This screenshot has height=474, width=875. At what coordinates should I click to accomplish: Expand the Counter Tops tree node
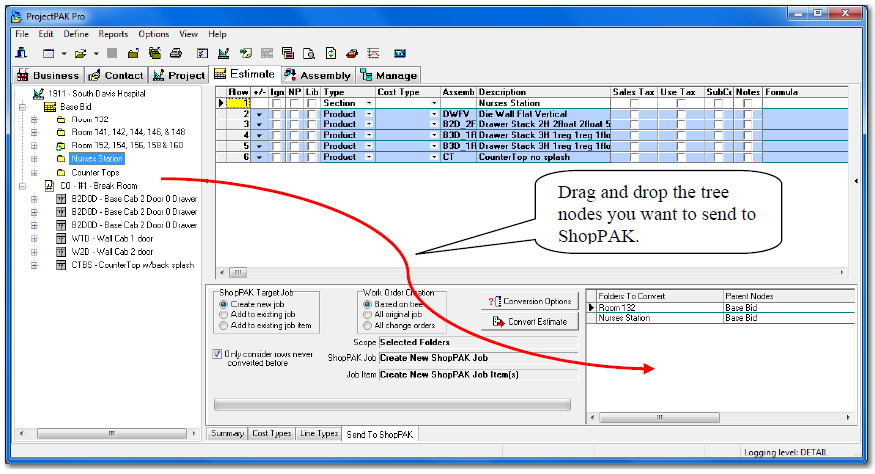click(x=34, y=172)
